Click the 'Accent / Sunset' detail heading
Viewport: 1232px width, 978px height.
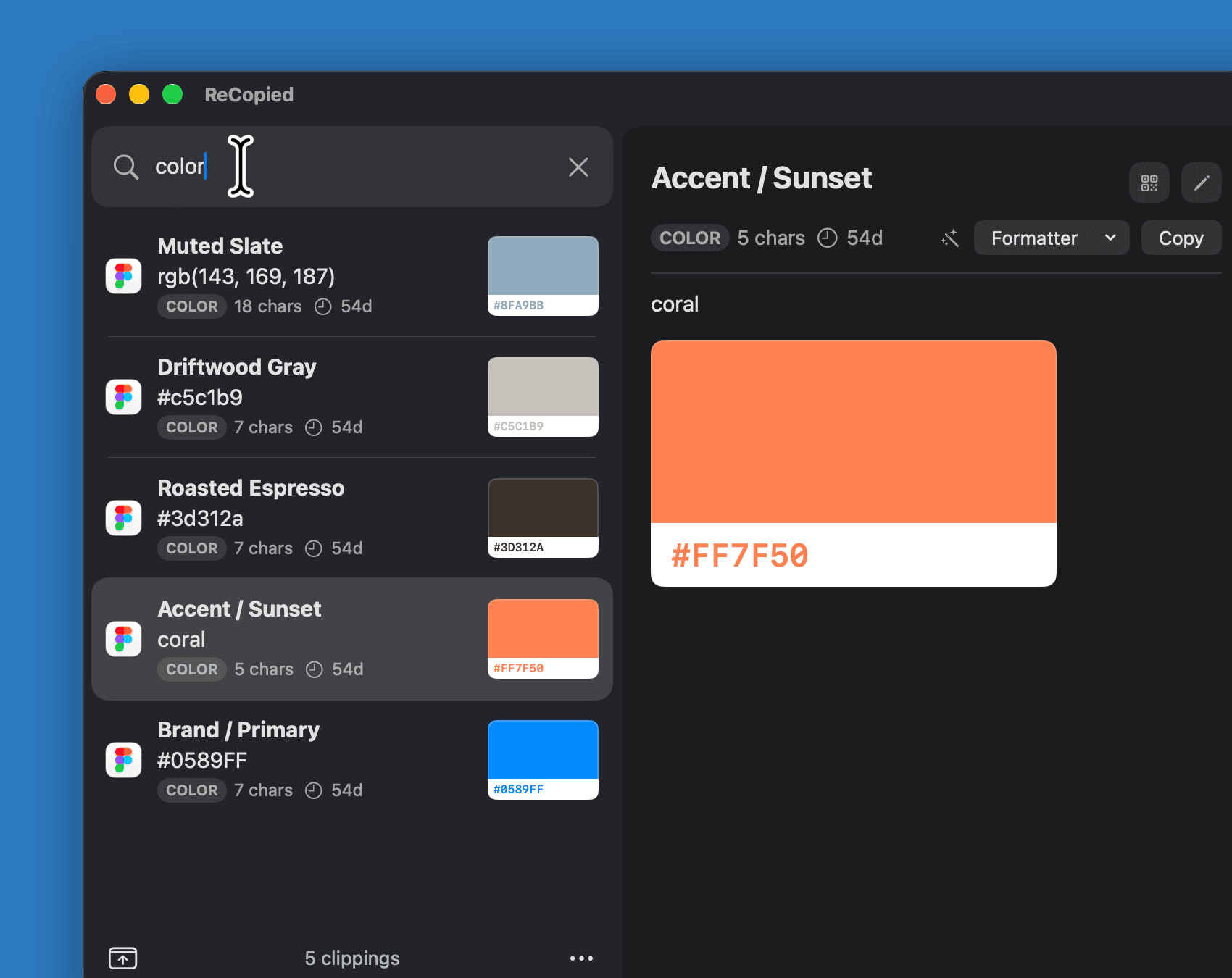pyautogui.click(x=762, y=178)
